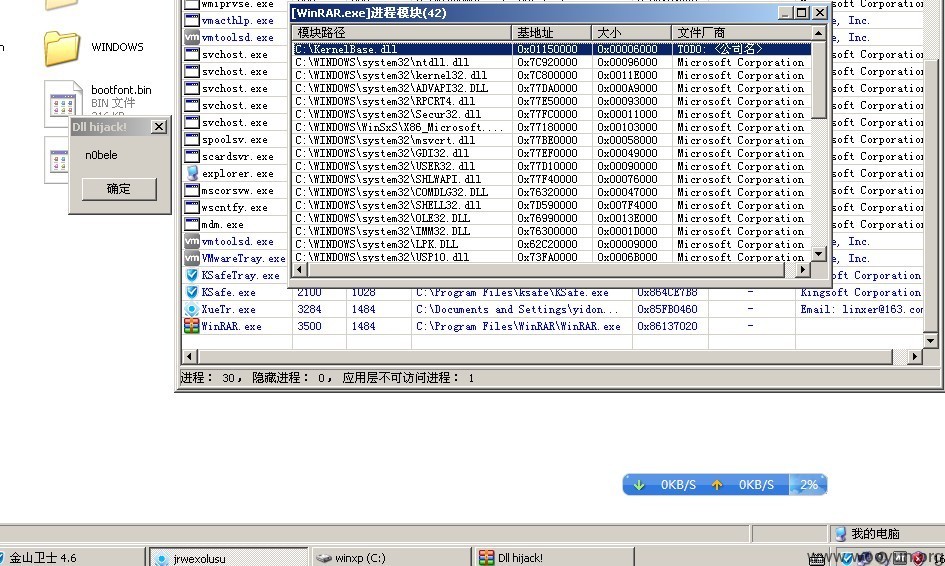Select the SHELL32.dll module path
This screenshot has width=945, height=566.
[388, 205]
